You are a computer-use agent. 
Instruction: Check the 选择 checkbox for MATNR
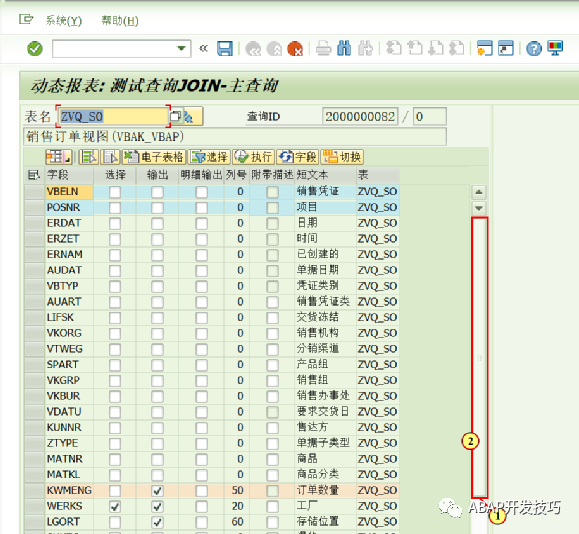[x=115, y=459]
